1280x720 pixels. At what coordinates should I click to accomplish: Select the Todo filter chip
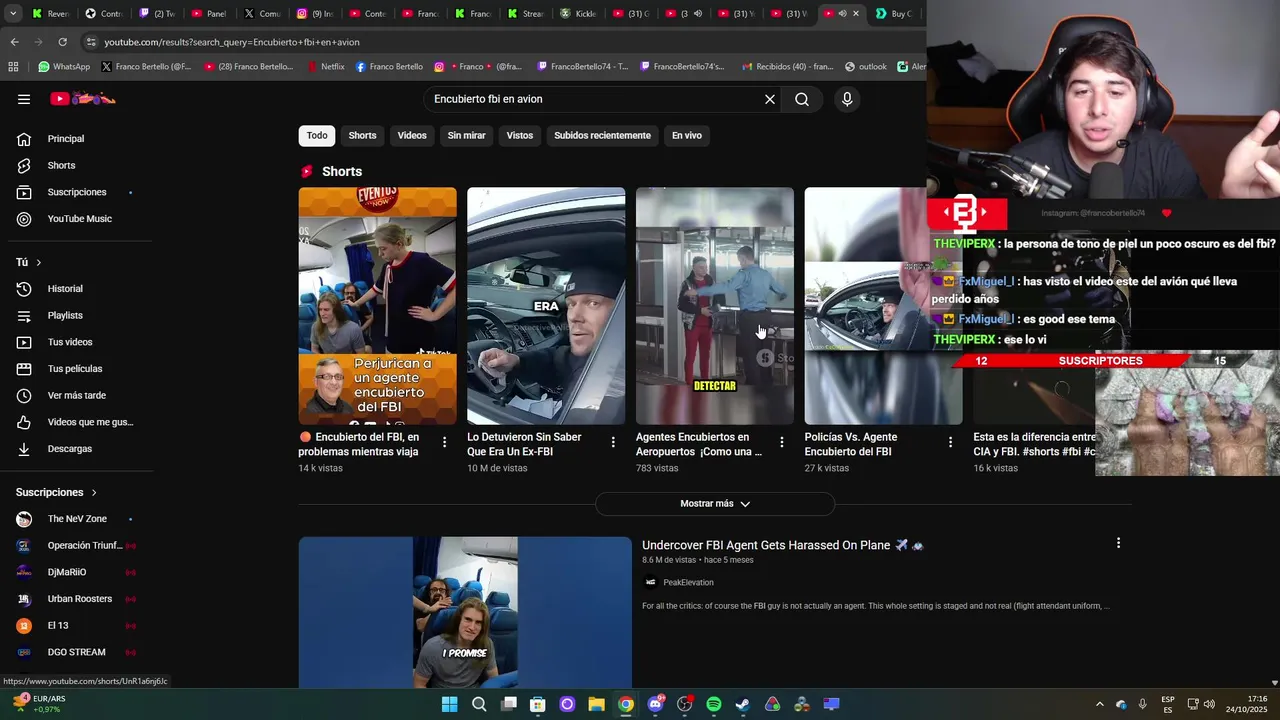coord(317,135)
